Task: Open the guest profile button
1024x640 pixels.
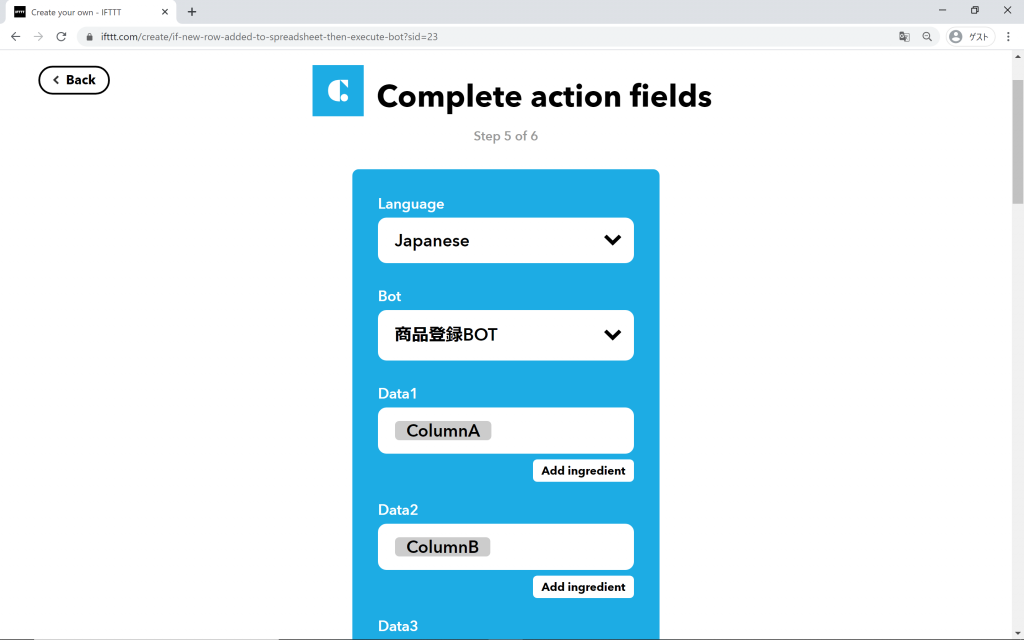Action: 970,37
